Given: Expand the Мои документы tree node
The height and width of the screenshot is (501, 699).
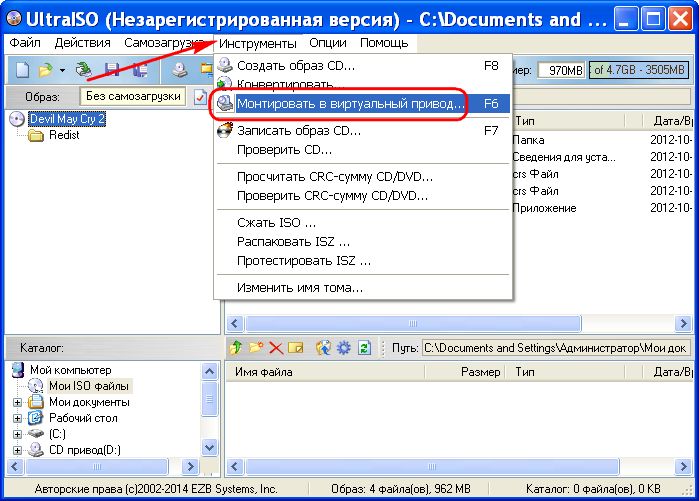Looking at the screenshot, I should (x=17, y=402).
